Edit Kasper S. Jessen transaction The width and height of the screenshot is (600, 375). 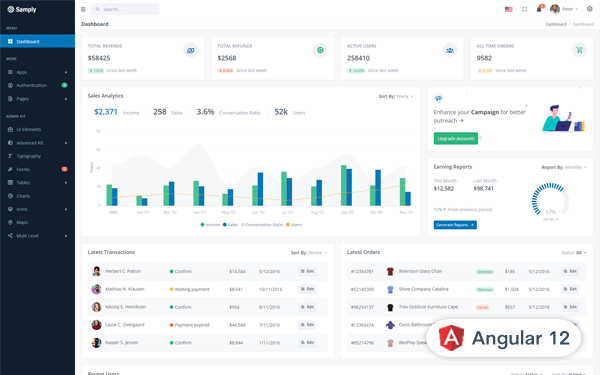307,342
